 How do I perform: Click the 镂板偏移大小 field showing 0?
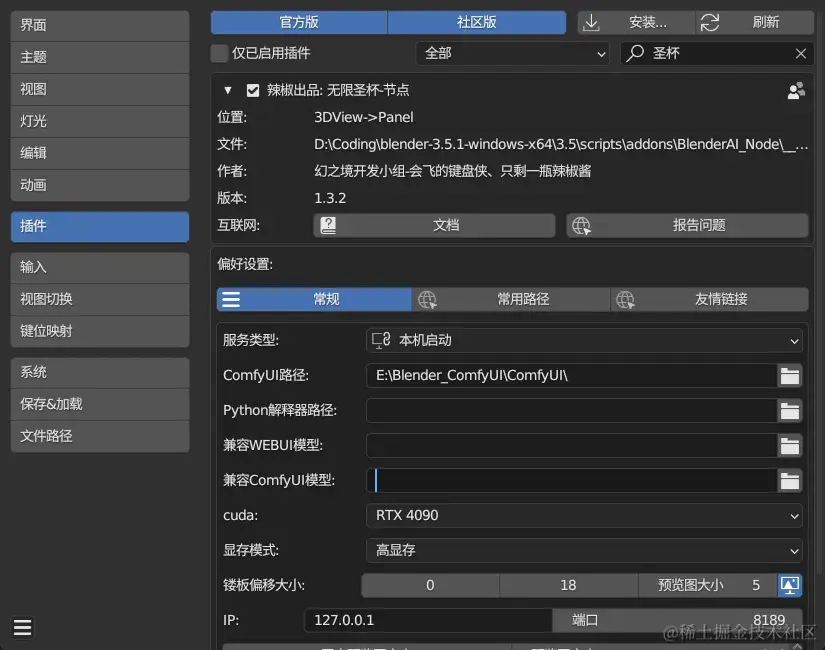click(430, 585)
